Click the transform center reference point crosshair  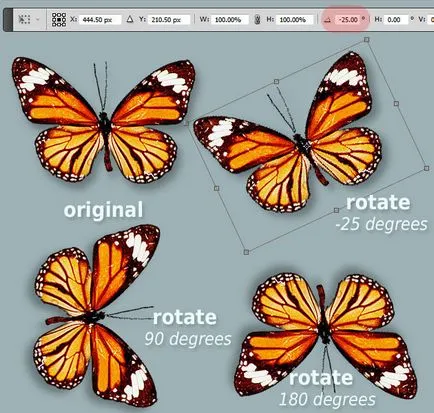(x=306, y=146)
